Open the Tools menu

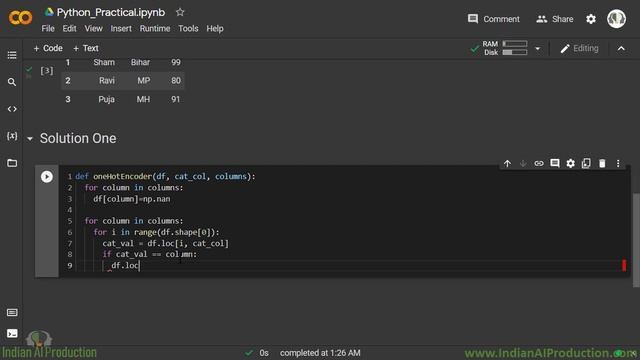coord(188,29)
